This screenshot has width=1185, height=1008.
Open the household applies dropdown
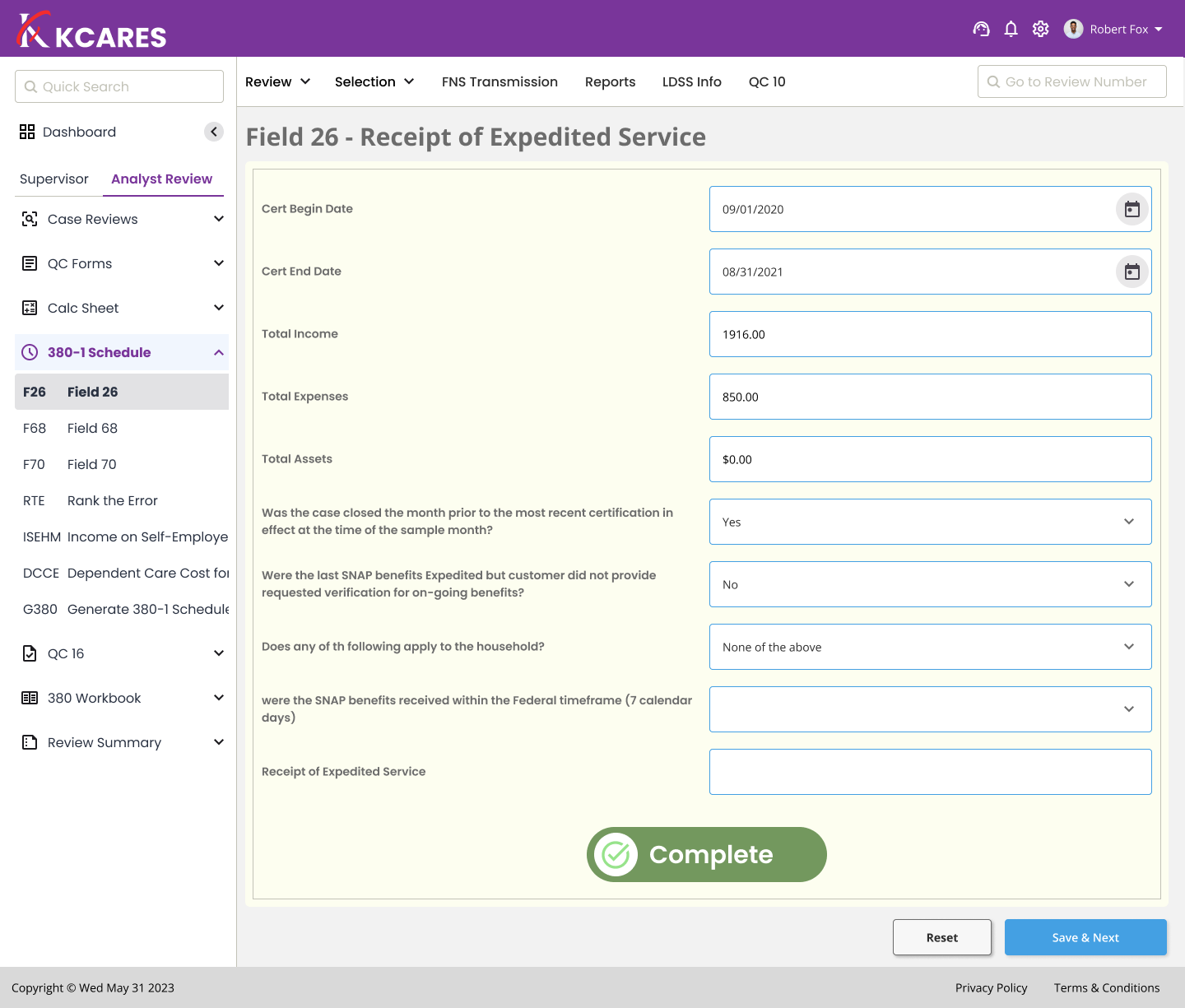coord(930,647)
